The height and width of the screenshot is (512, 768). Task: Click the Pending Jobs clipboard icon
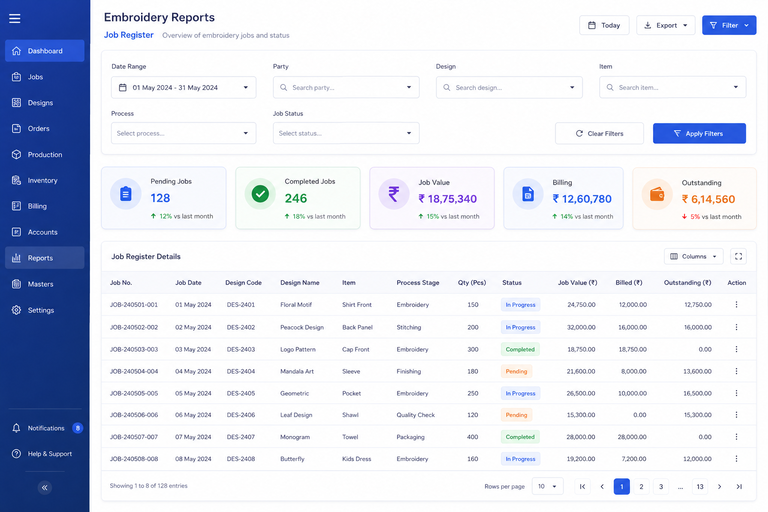click(x=126, y=194)
